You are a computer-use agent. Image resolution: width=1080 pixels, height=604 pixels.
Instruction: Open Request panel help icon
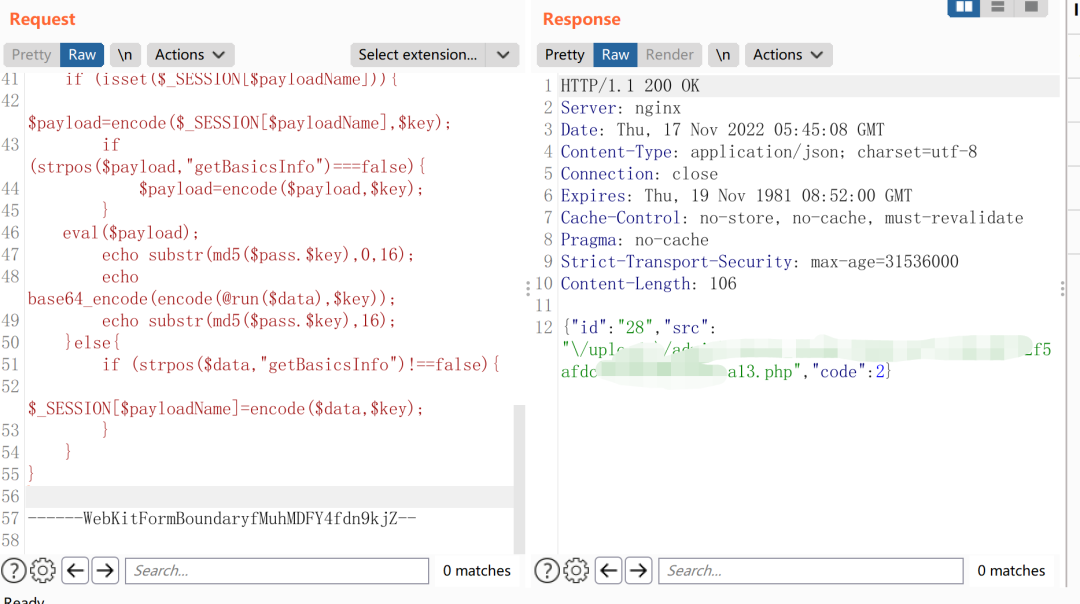[x=14, y=570]
